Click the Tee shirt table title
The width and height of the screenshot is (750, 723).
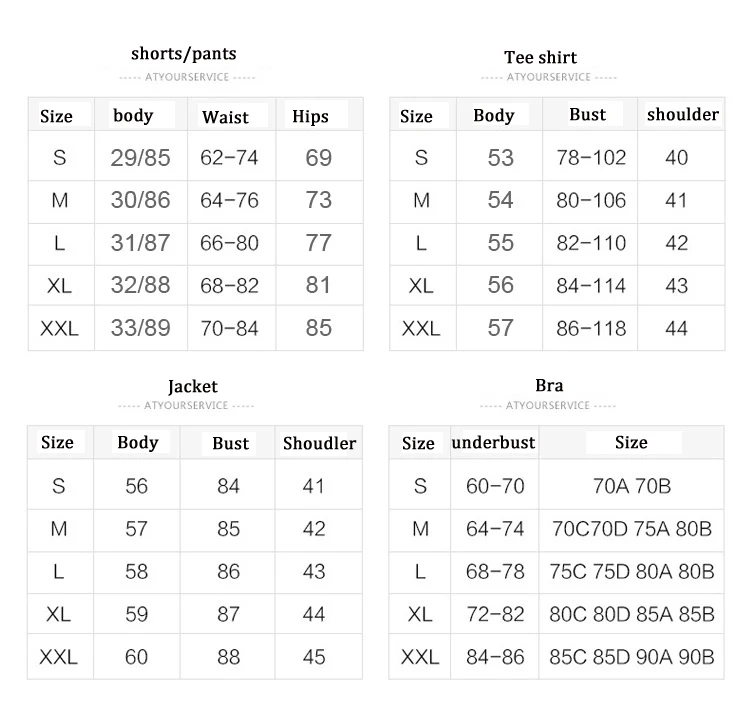tap(540, 57)
